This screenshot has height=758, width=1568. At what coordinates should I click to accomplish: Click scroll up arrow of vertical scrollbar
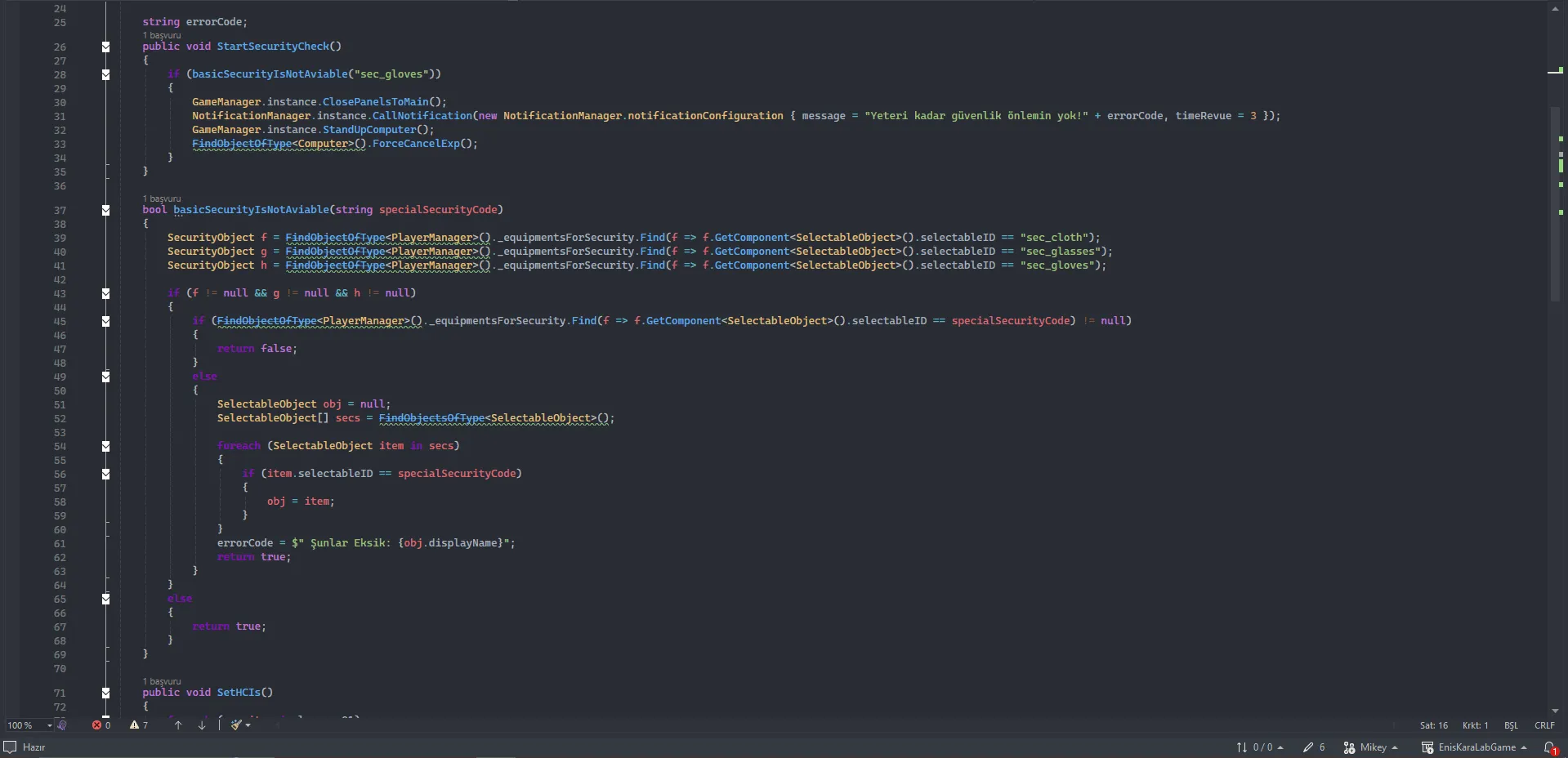tap(1555, 9)
